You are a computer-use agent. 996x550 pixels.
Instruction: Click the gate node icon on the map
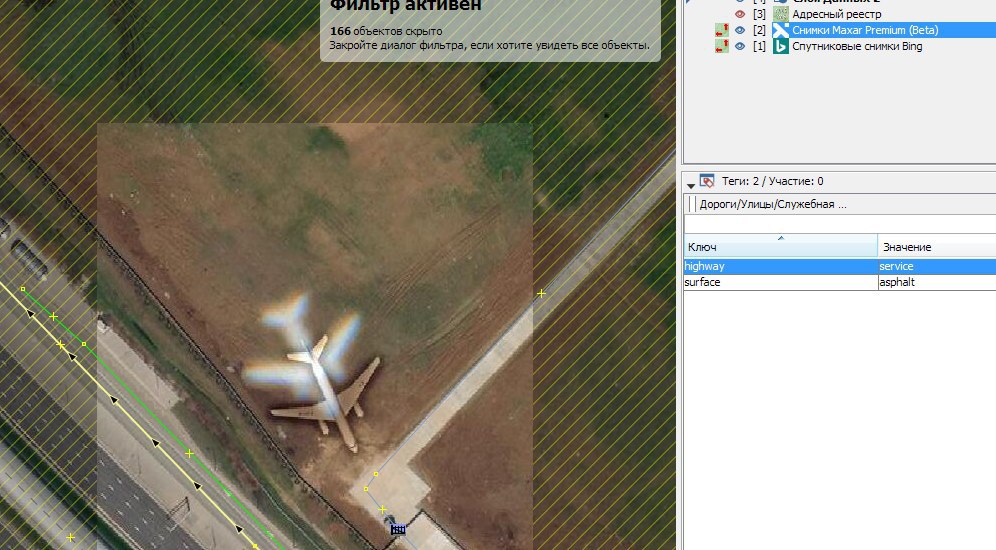point(398,528)
